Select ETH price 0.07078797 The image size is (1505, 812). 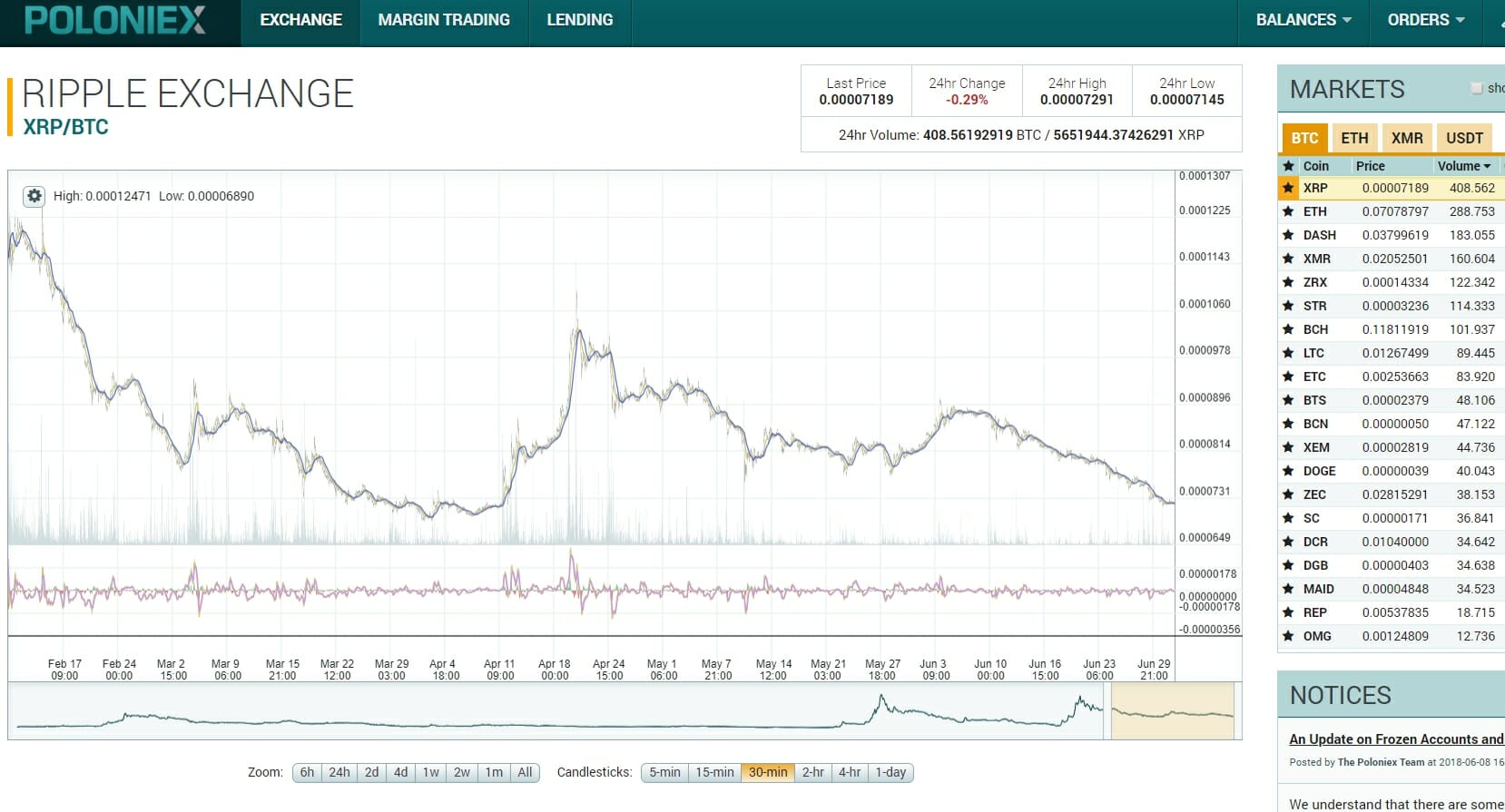1395,211
